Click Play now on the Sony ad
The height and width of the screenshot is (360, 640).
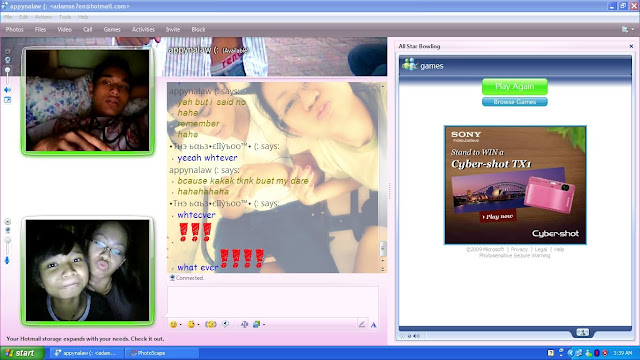[x=498, y=217]
